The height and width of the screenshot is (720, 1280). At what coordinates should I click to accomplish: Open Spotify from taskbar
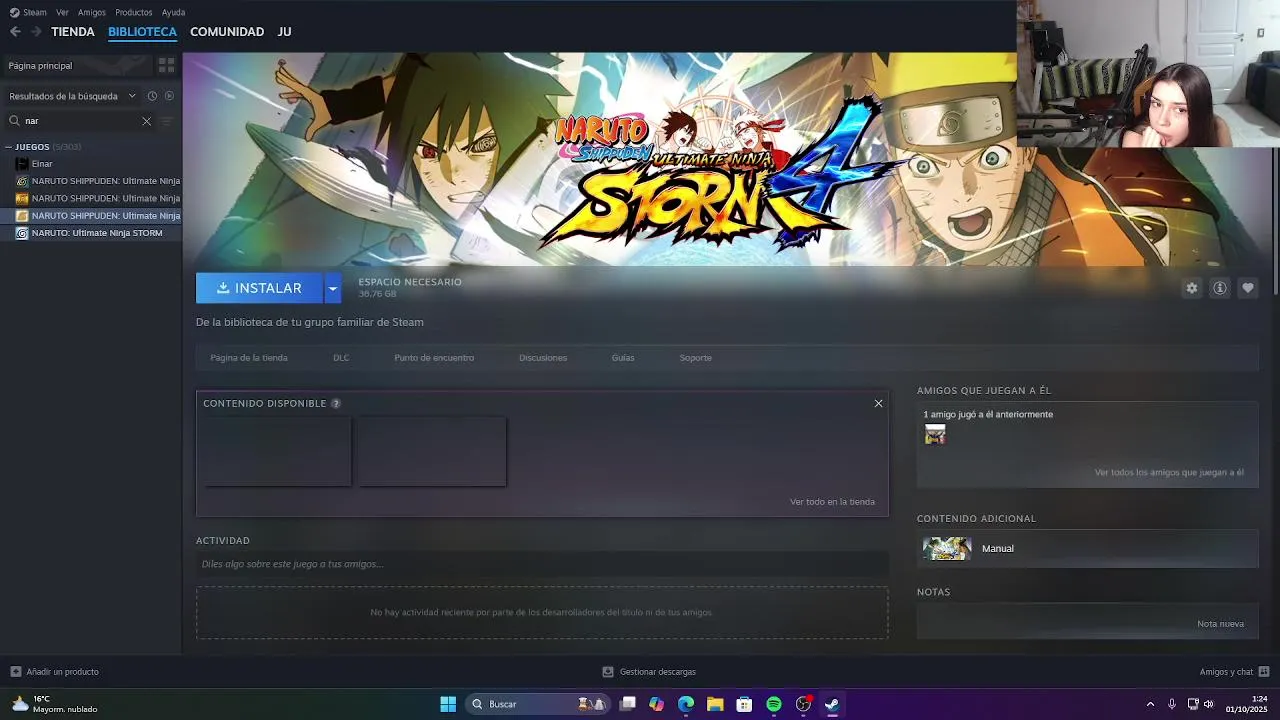point(774,704)
